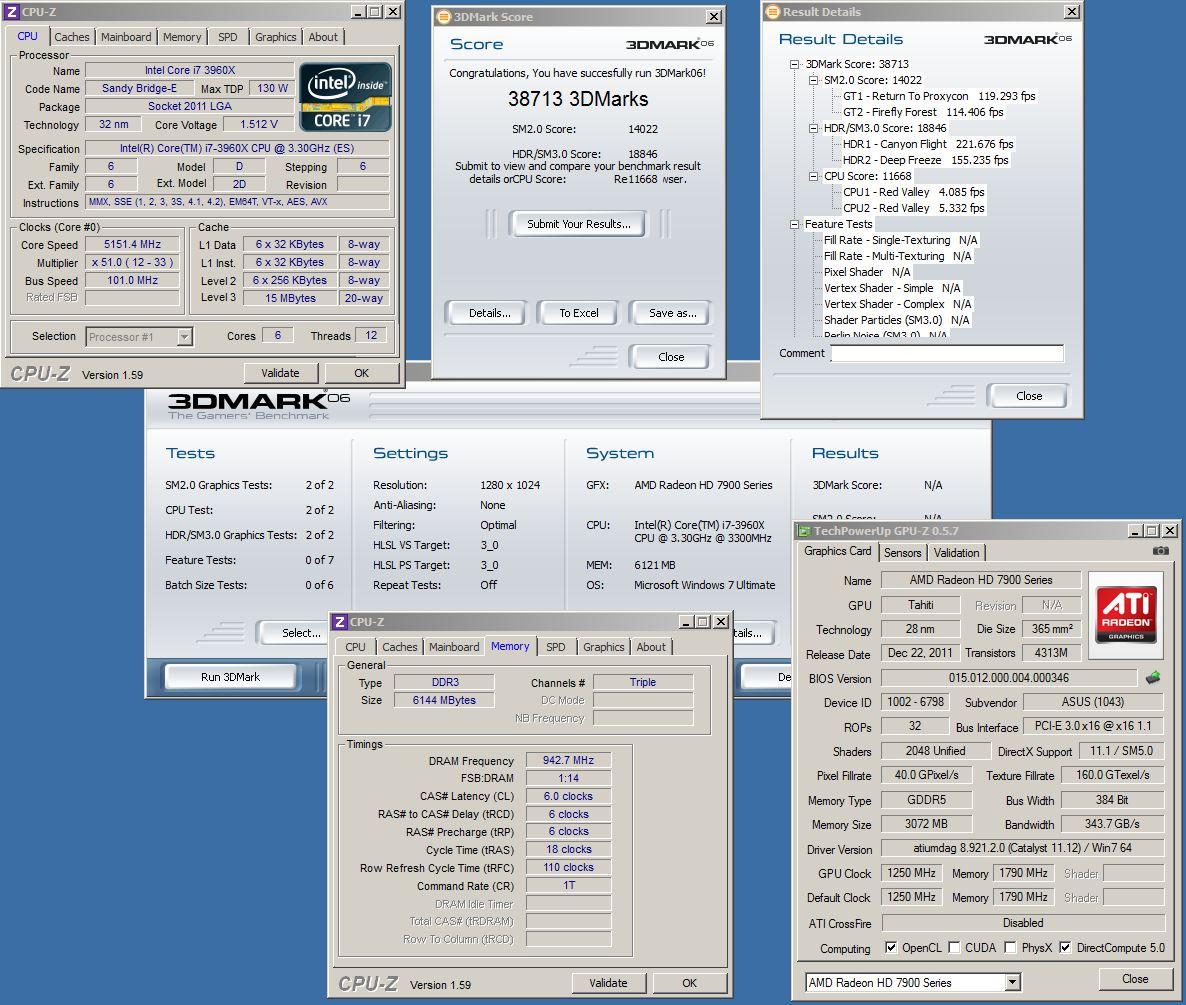
Task: Select GT1 - Return To Proxycon tree row
Action: coord(939,96)
